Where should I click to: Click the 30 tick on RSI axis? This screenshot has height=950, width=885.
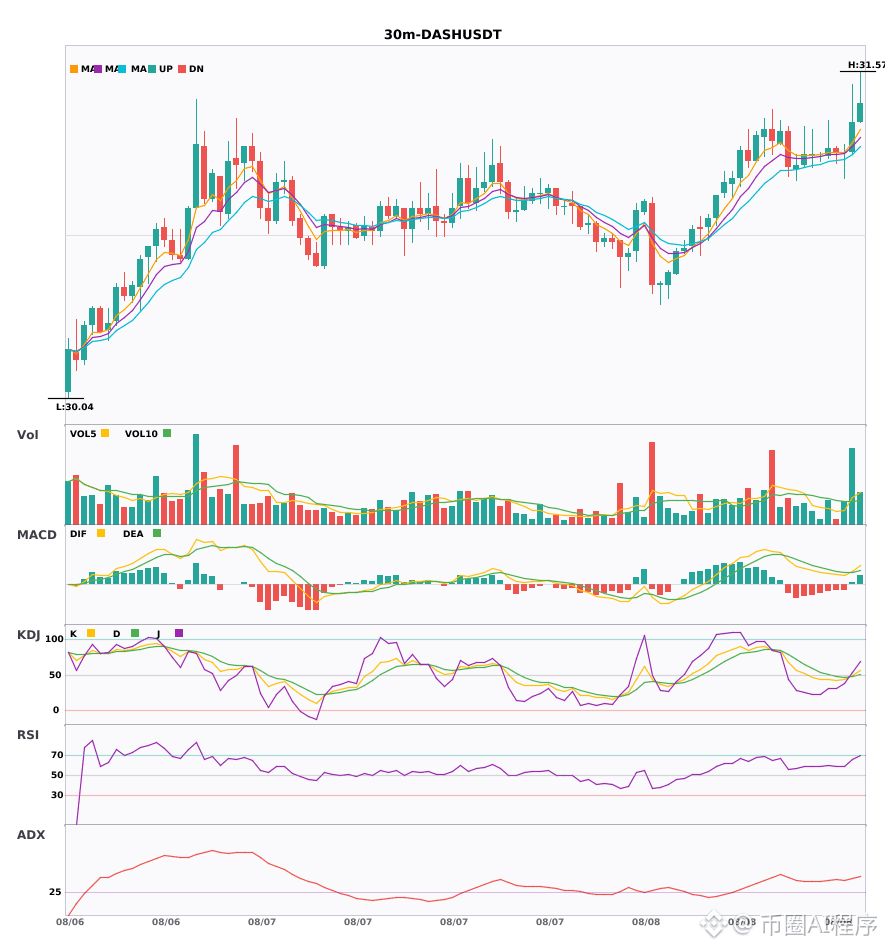[57, 795]
